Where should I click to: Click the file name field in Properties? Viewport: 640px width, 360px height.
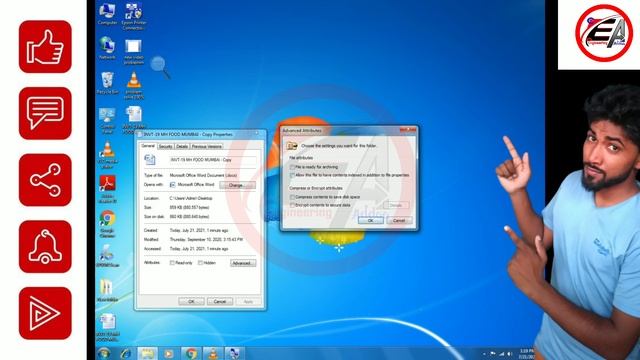pos(213,160)
